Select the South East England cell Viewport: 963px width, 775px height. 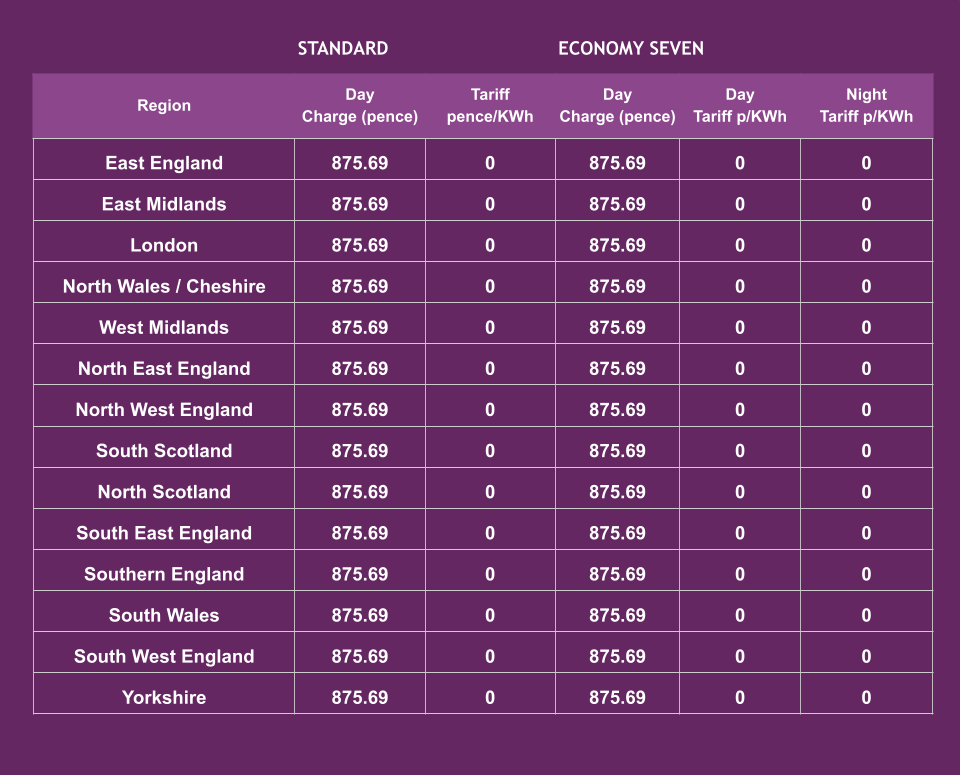coord(164,533)
